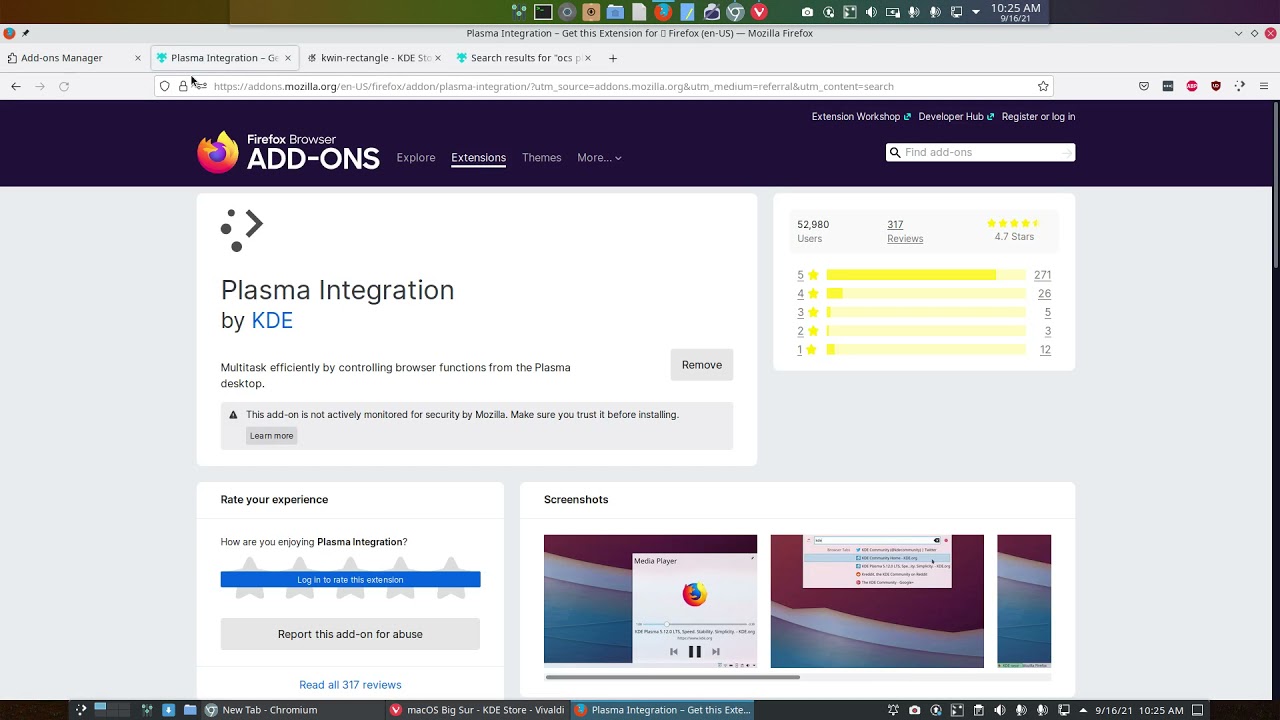Open Chromium from the top dock

735,12
